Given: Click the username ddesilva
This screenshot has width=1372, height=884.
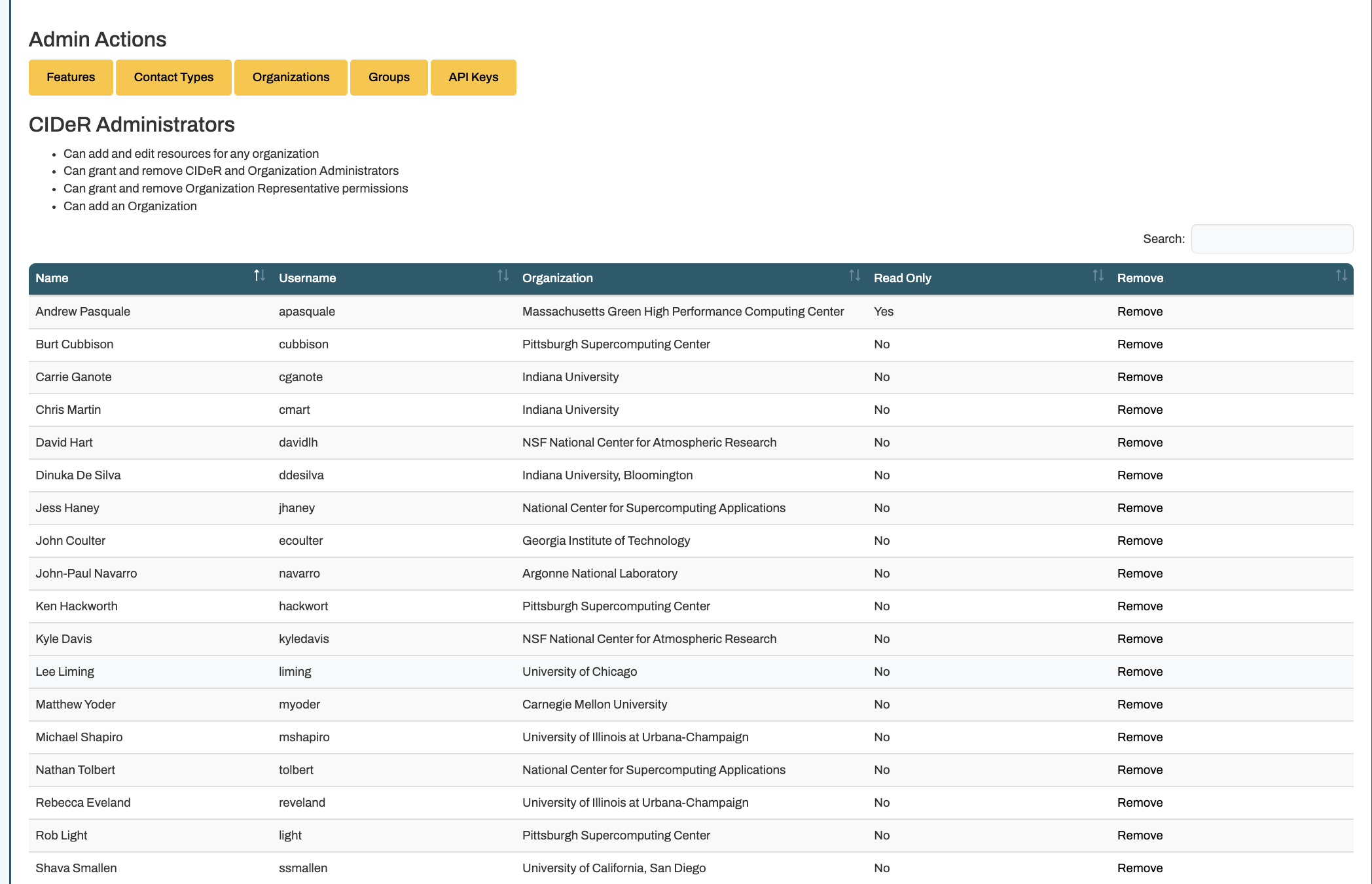Looking at the screenshot, I should tap(301, 475).
